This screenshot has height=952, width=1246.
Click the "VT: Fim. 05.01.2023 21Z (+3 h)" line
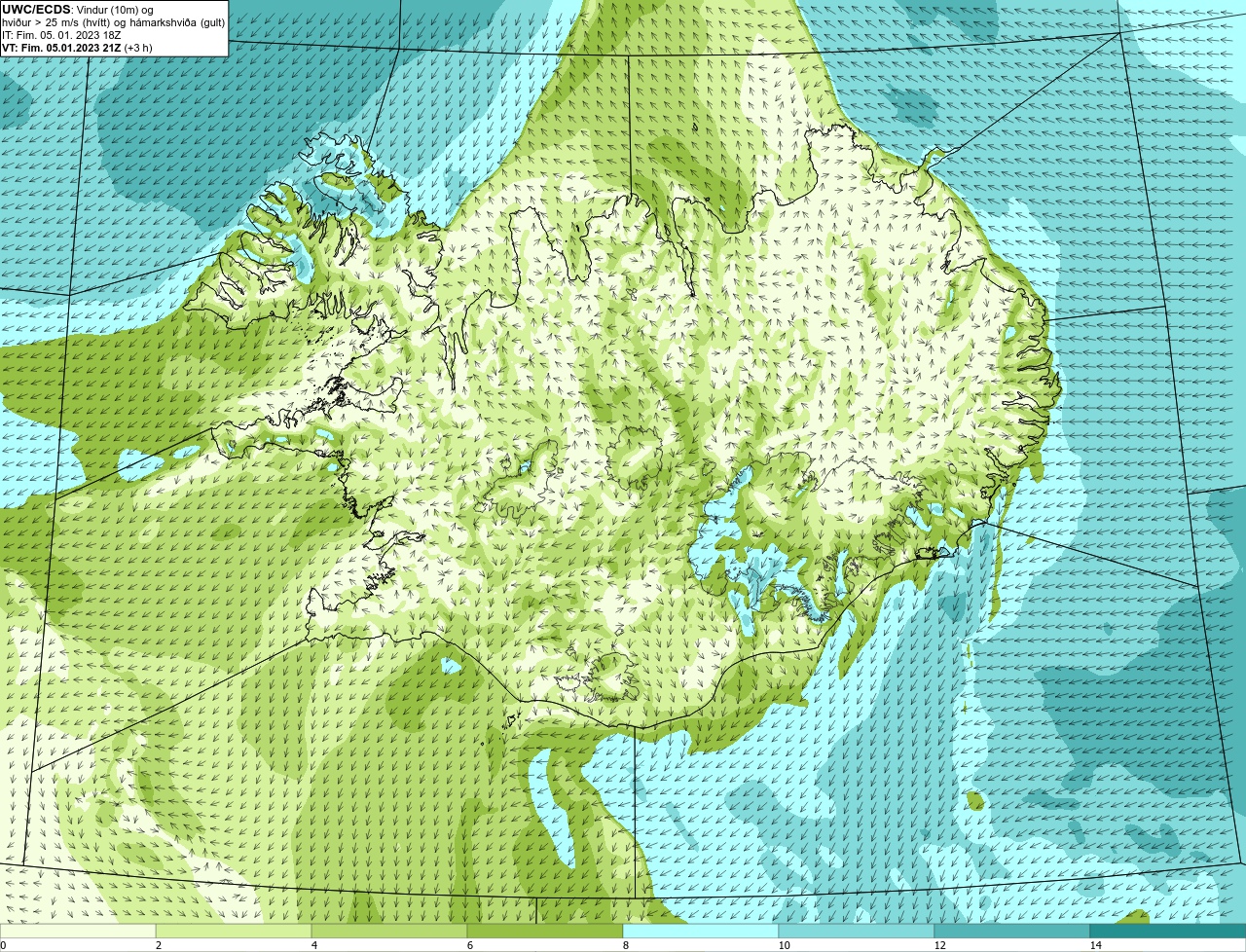click(x=77, y=48)
